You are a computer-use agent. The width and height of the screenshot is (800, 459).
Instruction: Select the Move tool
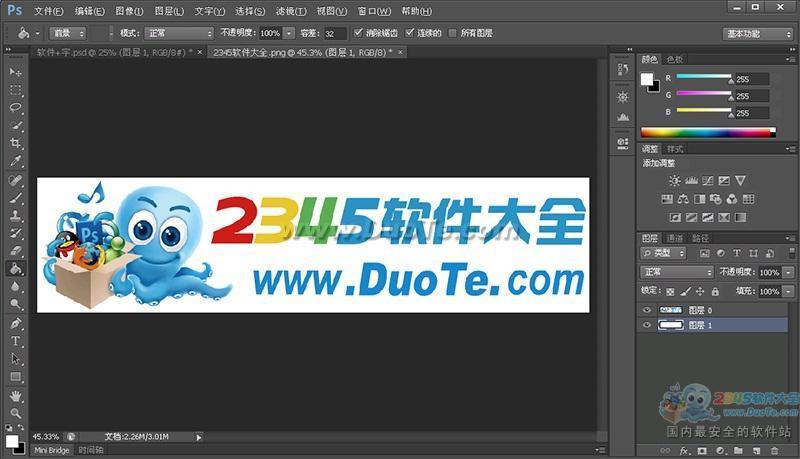point(15,72)
